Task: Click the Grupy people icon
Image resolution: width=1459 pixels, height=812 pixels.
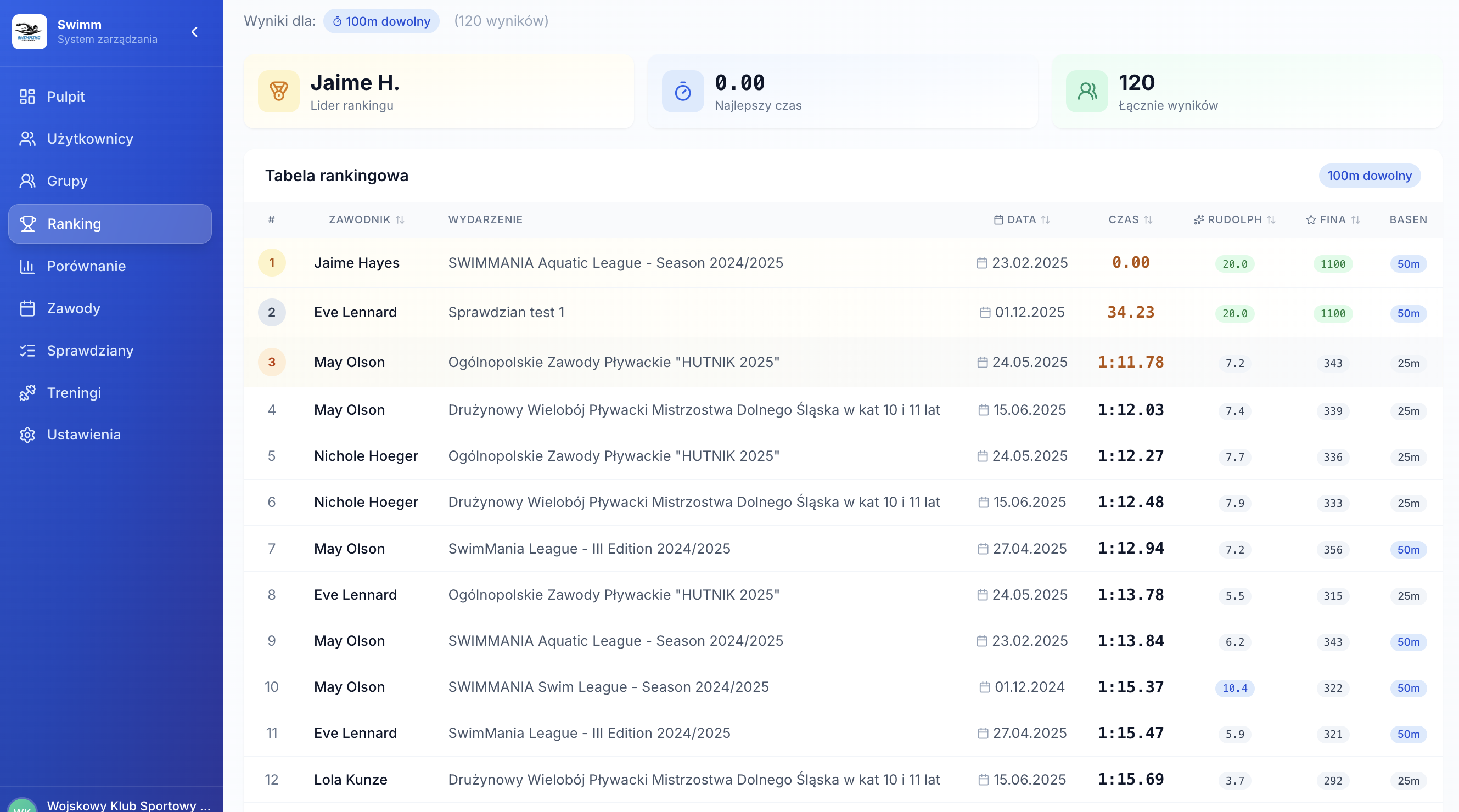Action: click(27, 181)
